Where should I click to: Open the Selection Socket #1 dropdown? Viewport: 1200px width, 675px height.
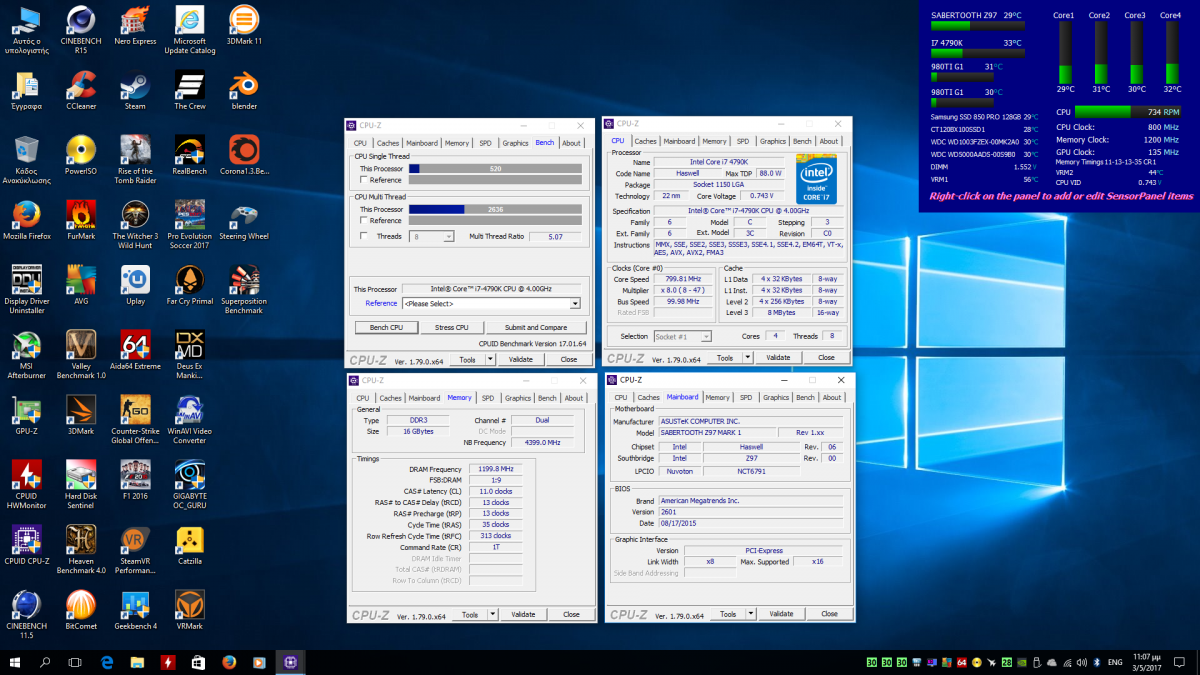click(683, 336)
